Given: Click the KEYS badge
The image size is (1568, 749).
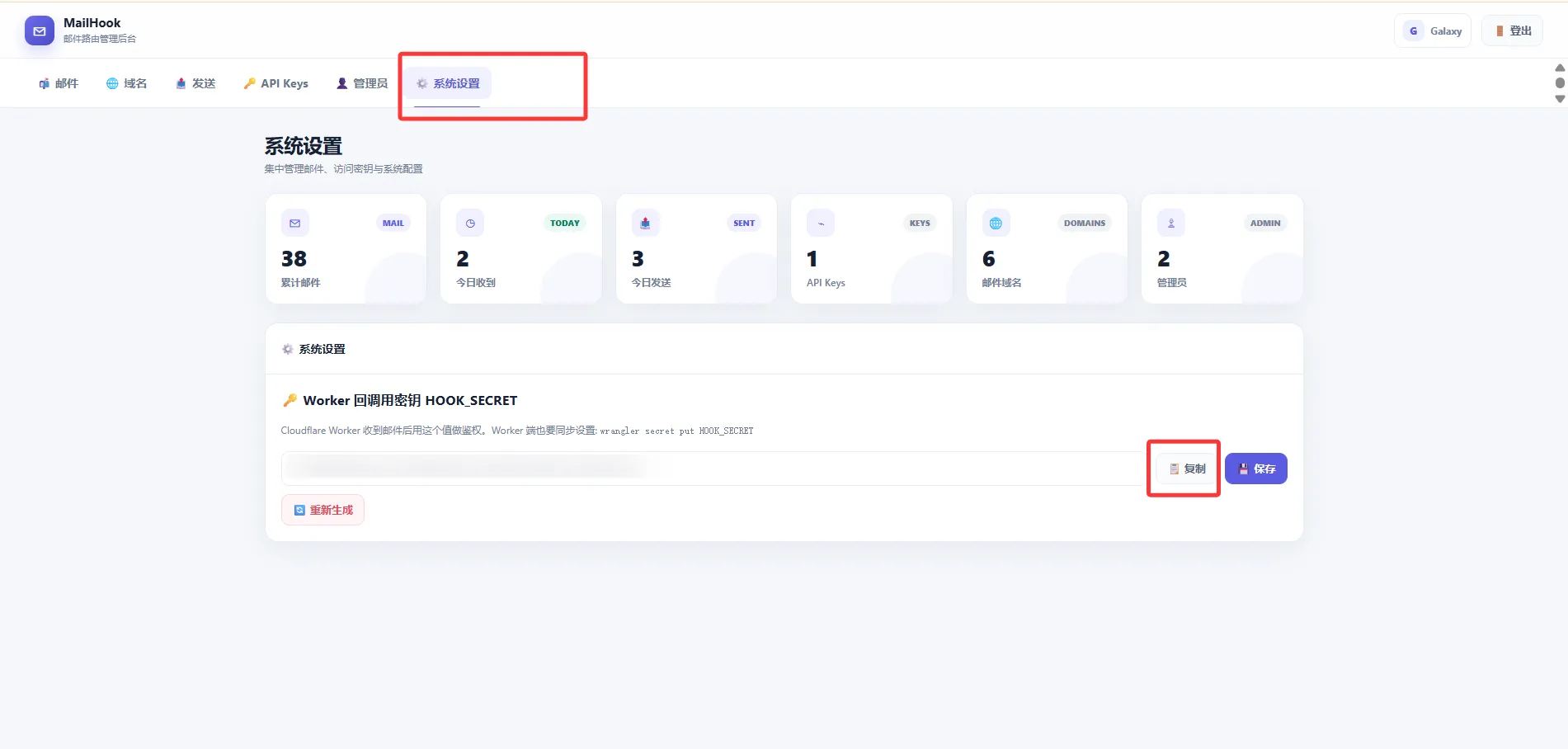Looking at the screenshot, I should pyautogui.click(x=920, y=223).
